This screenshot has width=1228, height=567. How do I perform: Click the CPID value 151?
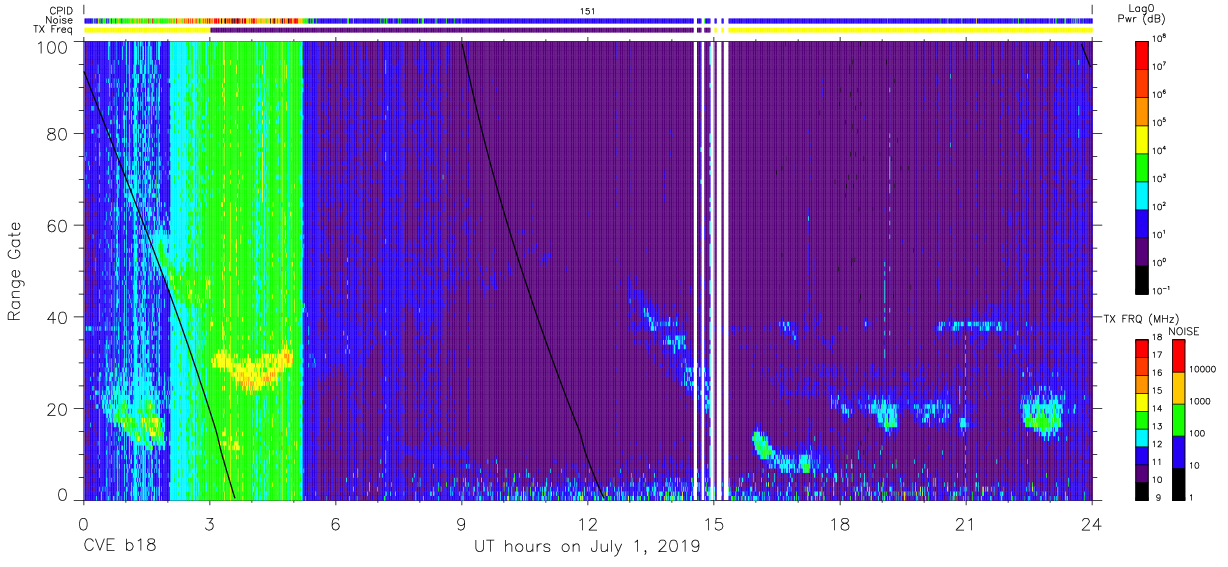588,10
